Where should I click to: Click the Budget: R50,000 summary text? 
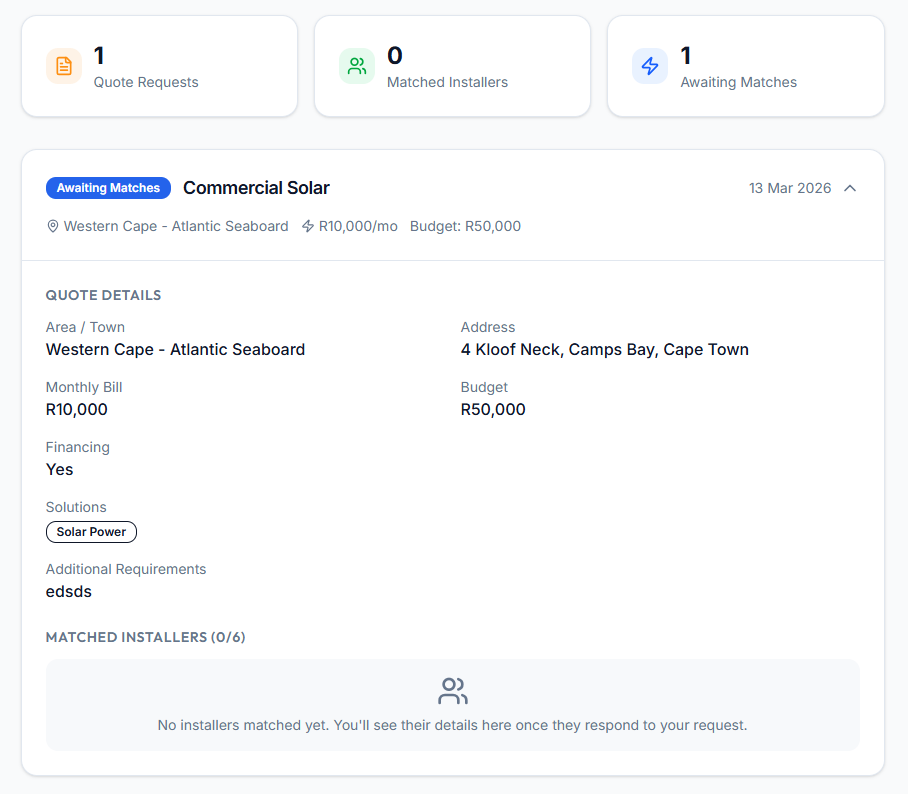466,226
